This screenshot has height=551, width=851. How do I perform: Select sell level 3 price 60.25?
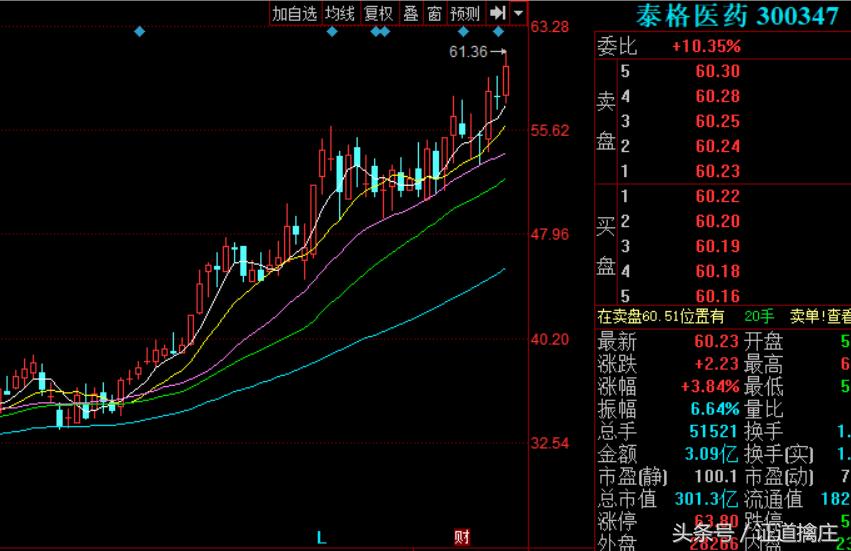(x=717, y=121)
